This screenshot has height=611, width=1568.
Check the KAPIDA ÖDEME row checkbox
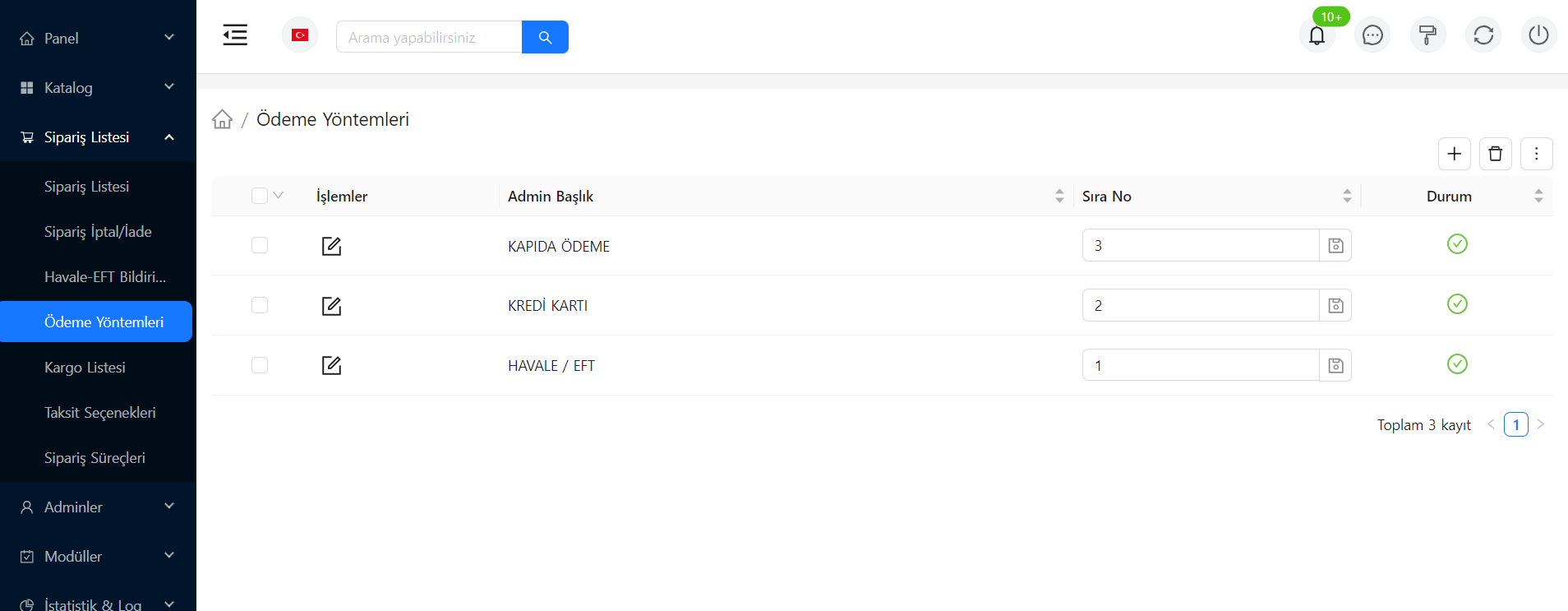tap(260, 245)
